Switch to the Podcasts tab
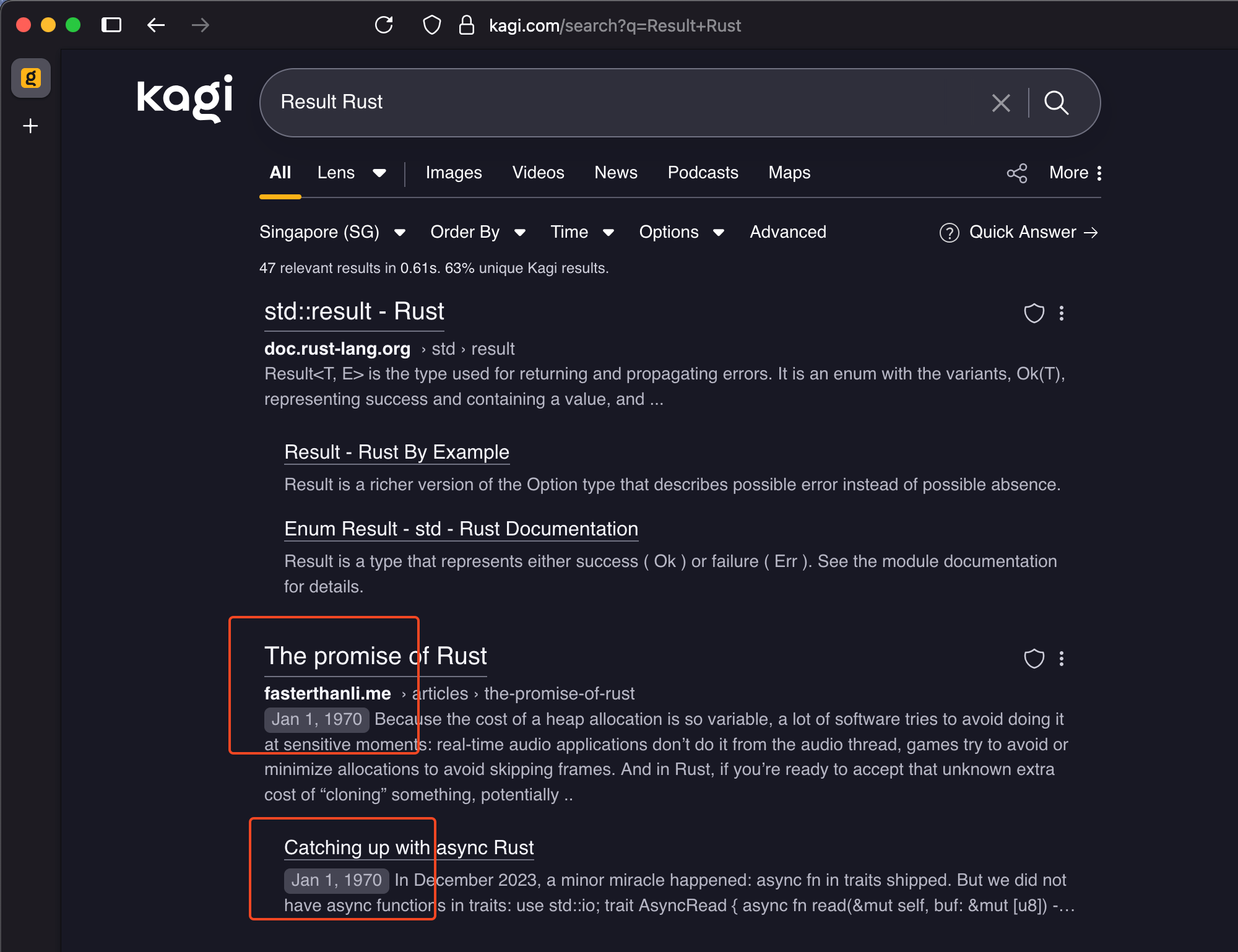1238x952 pixels. click(703, 173)
